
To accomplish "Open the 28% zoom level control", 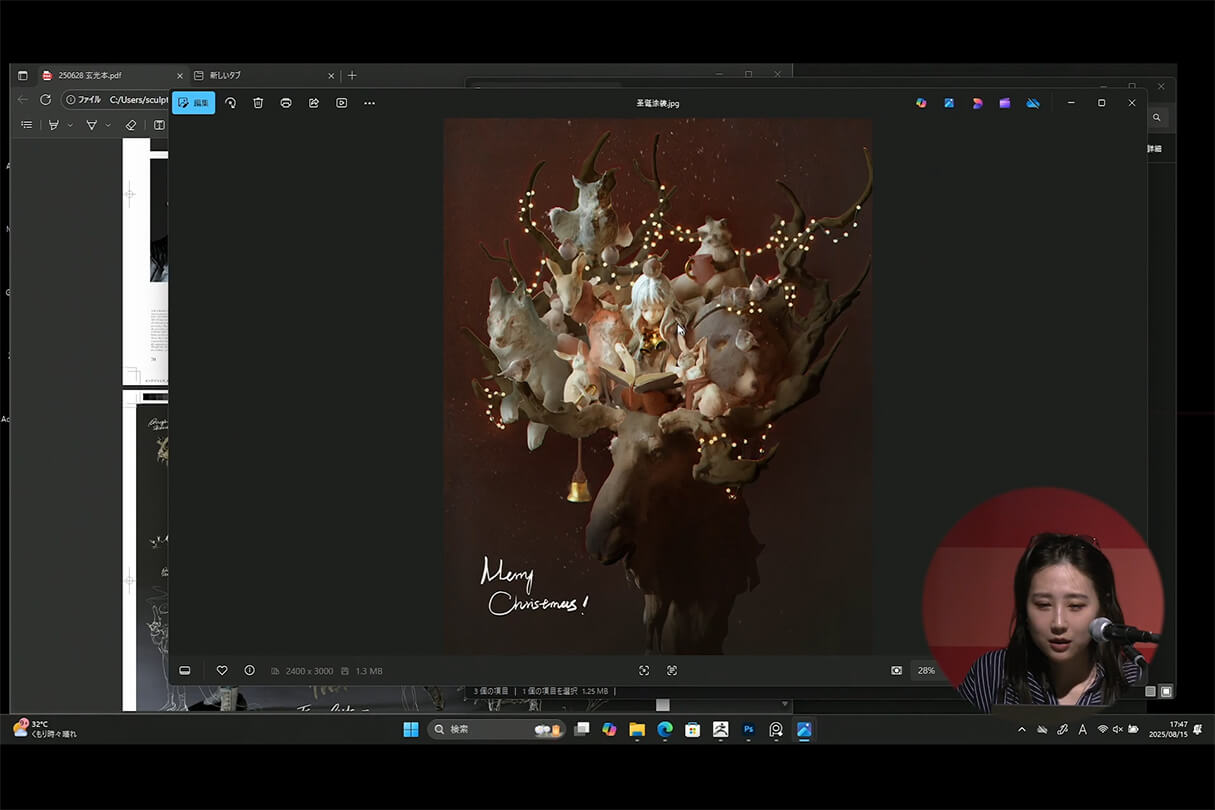I will click(925, 670).
